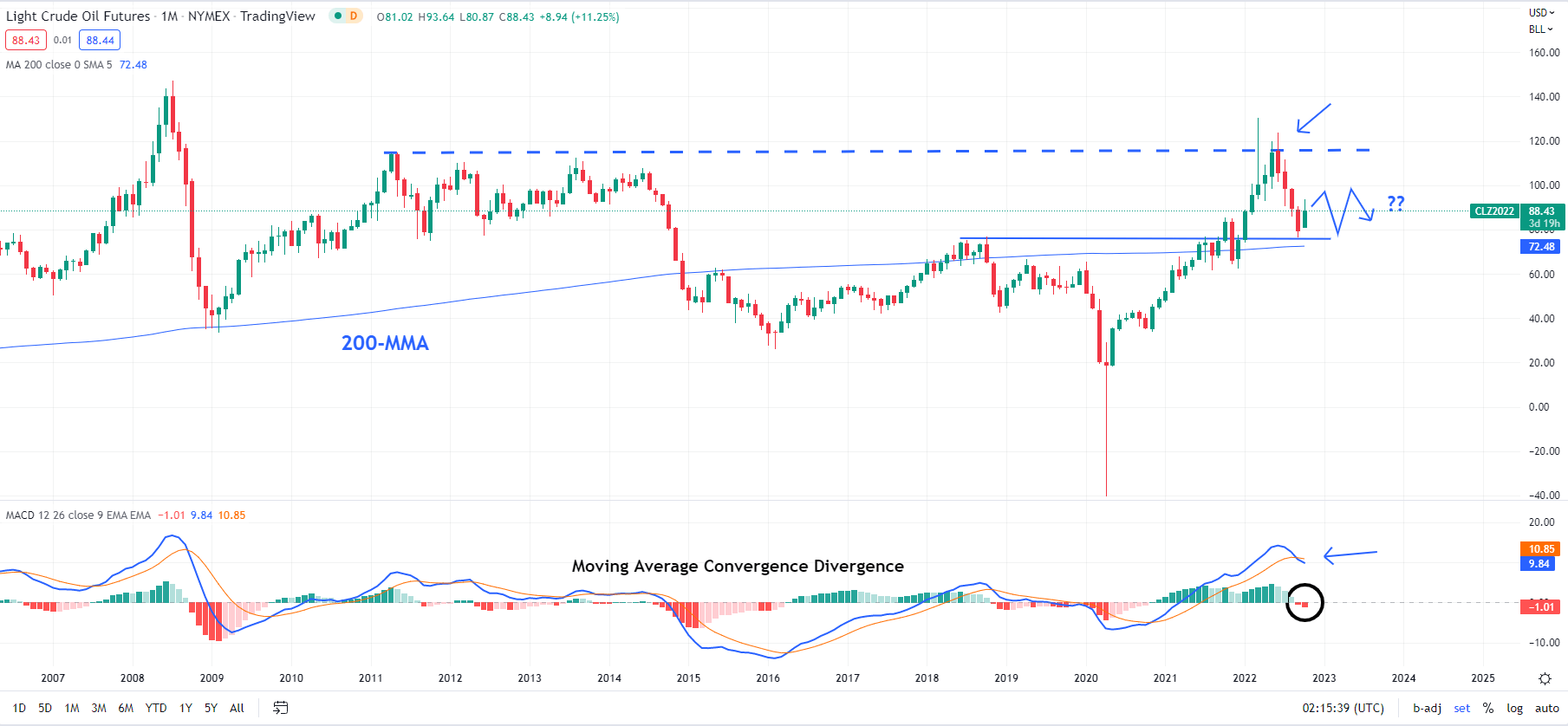The height and width of the screenshot is (726, 1568).
Task: Toggle the log scale option
Action: click(1514, 708)
